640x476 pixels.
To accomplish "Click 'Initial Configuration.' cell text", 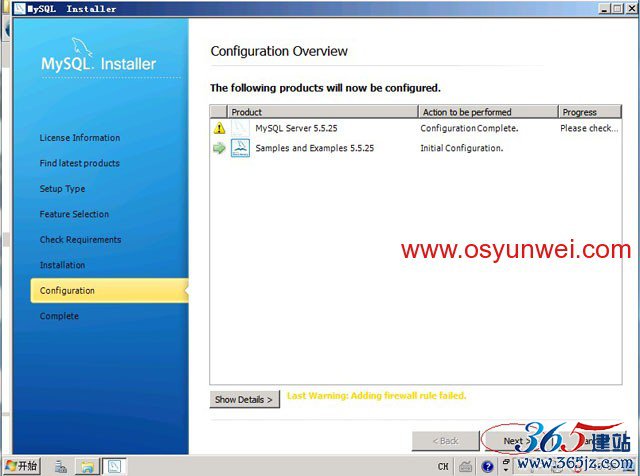I will [462, 148].
